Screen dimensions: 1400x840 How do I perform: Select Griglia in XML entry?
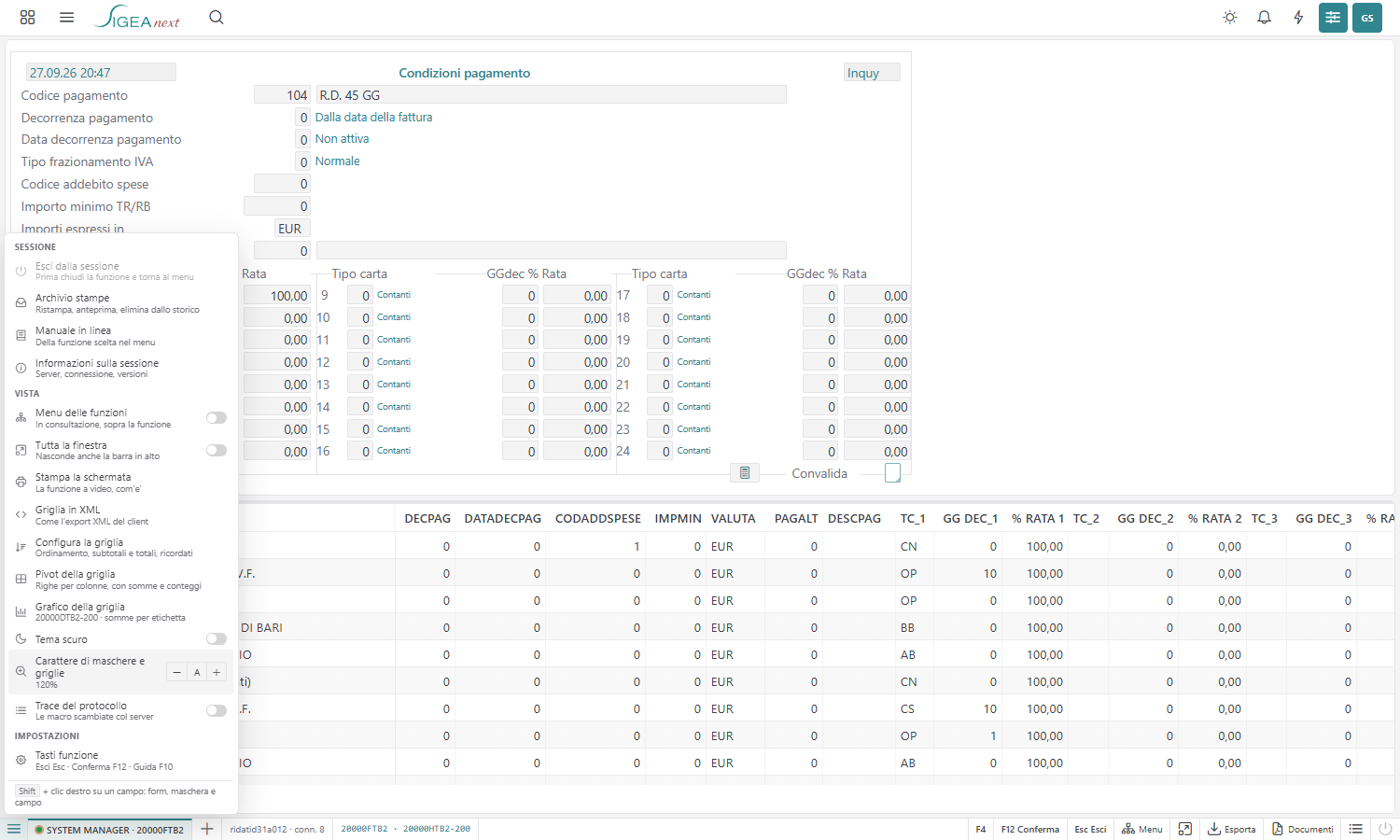point(121,515)
